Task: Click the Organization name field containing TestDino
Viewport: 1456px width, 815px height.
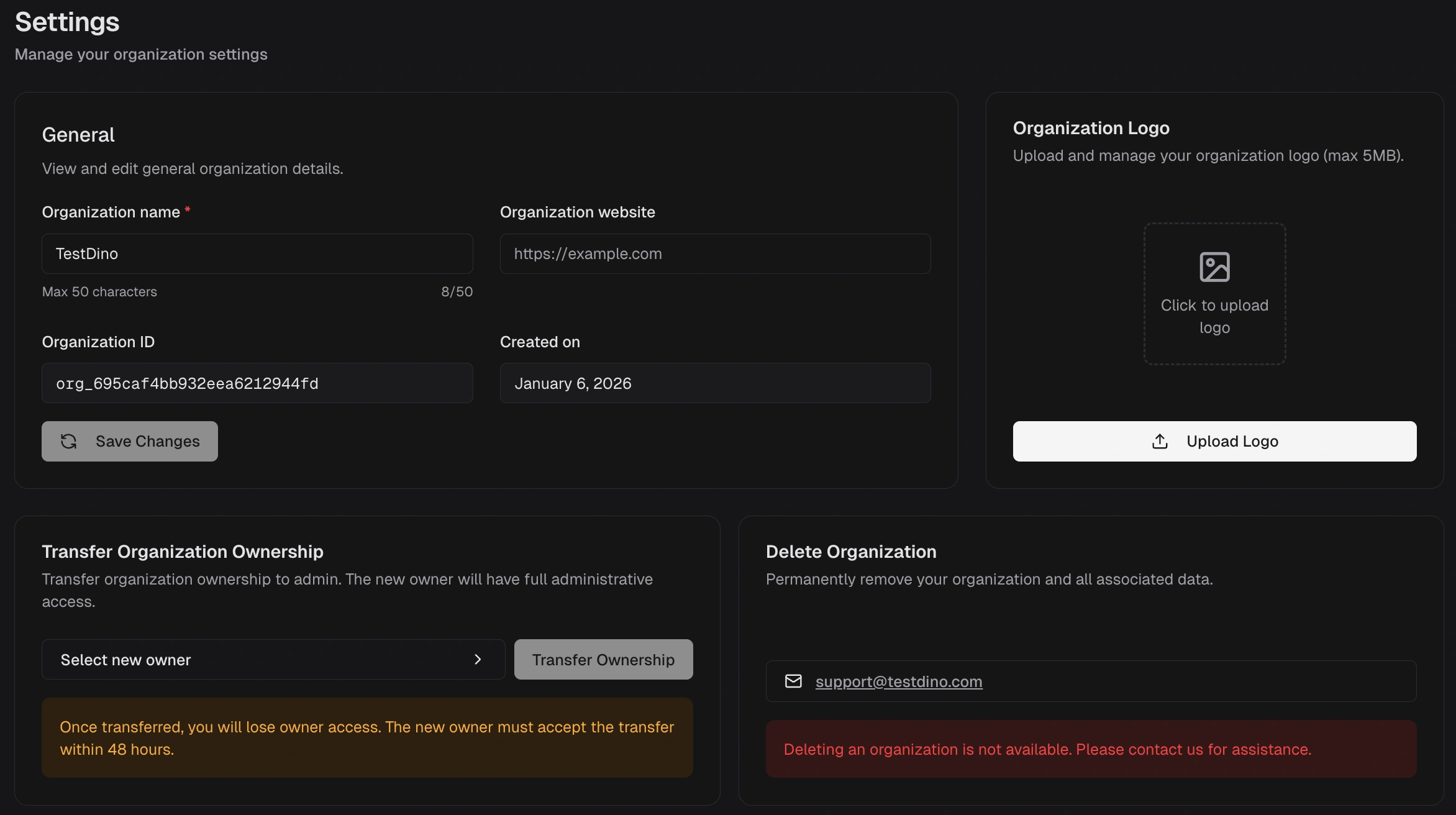Action: 257,254
